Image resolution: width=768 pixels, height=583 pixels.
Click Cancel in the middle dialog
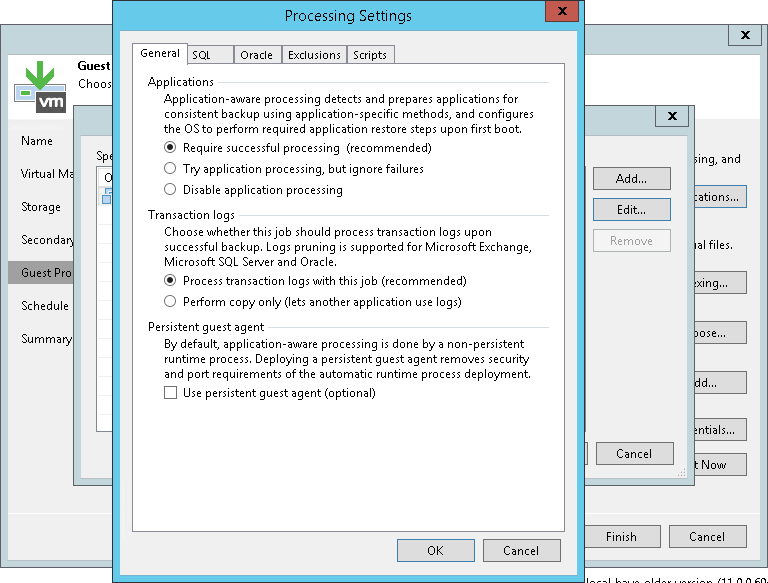[634, 454]
